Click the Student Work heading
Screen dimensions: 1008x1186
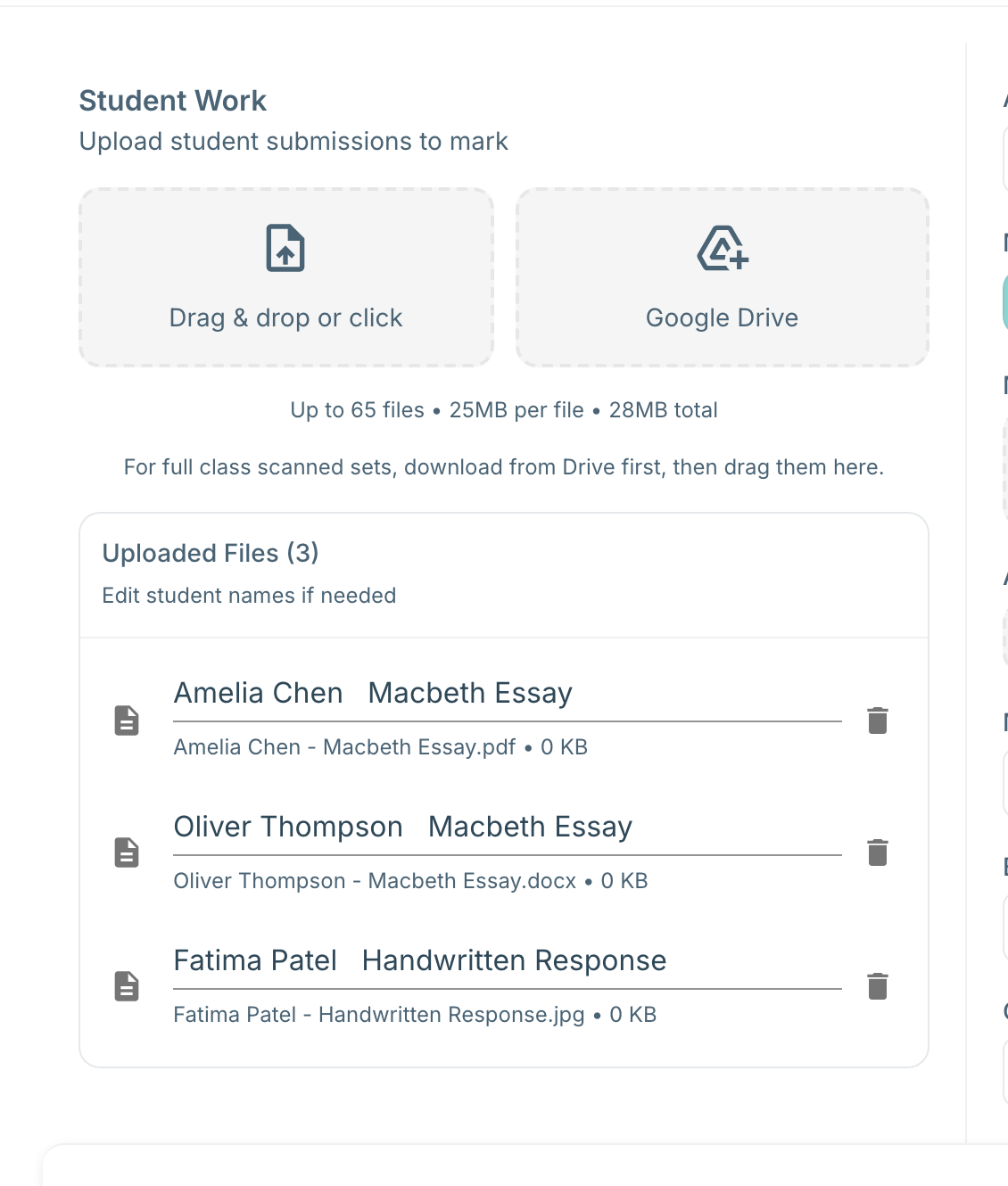pos(173,101)
